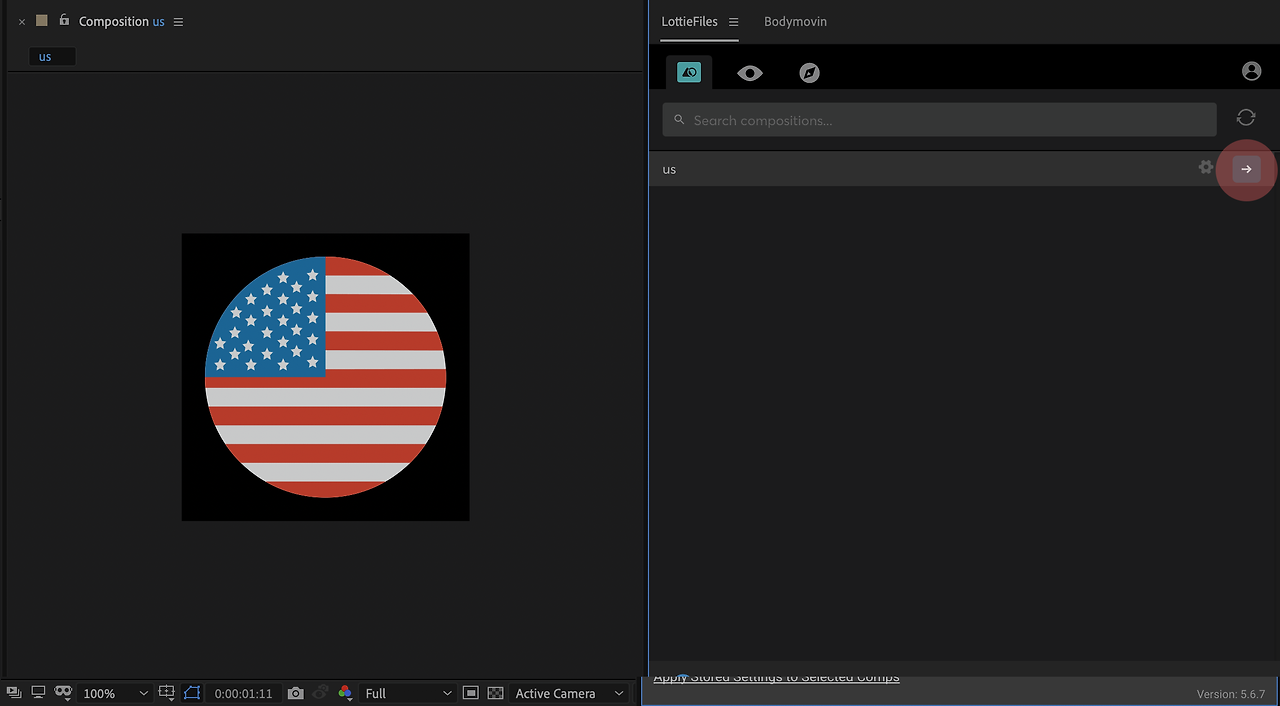Image resolution: width=1280 pixels, height=706 pixels.
Task: Open the Active Camera view dropdown
Action: (x=569, y=693)
